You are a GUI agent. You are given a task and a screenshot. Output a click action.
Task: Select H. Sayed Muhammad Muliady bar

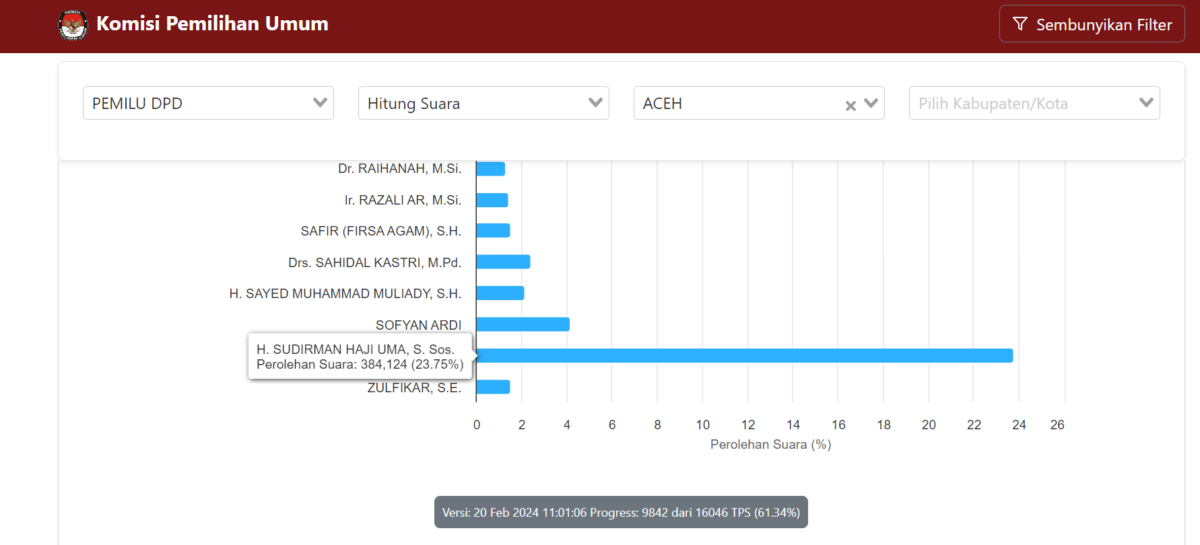pos(500,293)
